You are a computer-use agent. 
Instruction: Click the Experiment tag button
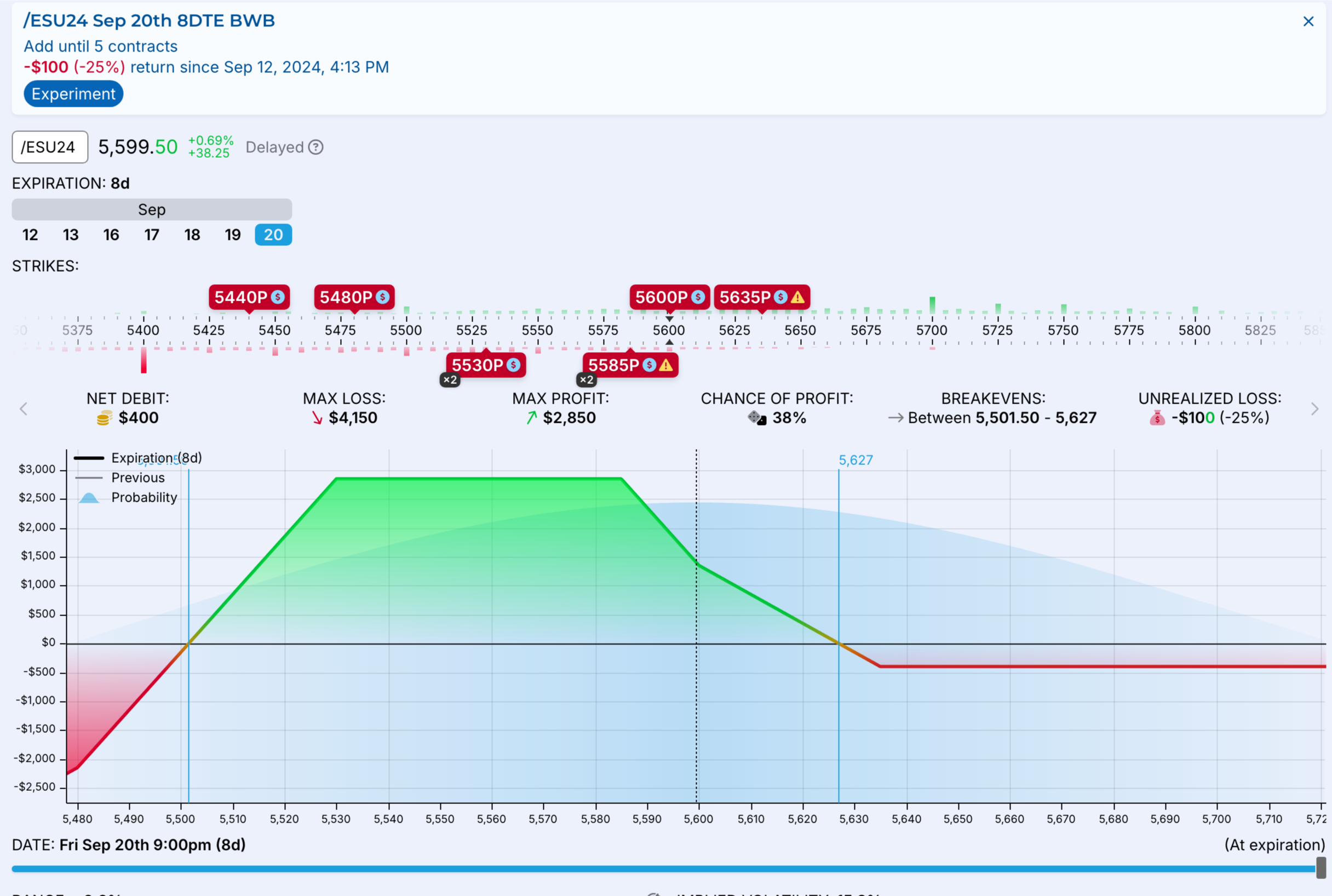(73, 94)
